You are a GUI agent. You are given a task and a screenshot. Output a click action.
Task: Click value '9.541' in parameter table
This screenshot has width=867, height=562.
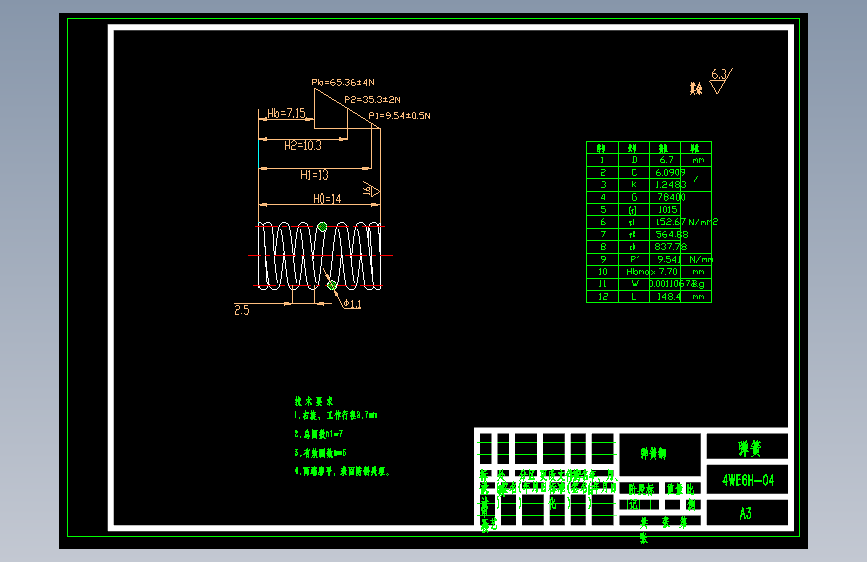click(x=669, y=259)
